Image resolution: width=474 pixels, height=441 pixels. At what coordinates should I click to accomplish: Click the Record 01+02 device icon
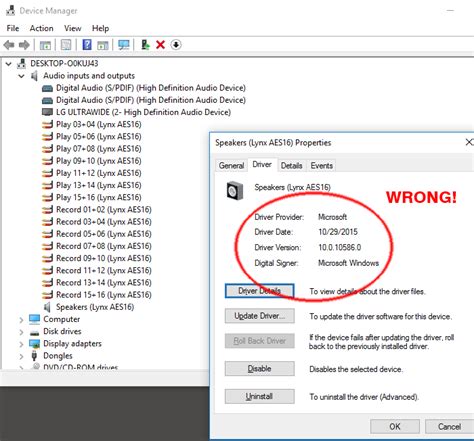tap(47, 210)
